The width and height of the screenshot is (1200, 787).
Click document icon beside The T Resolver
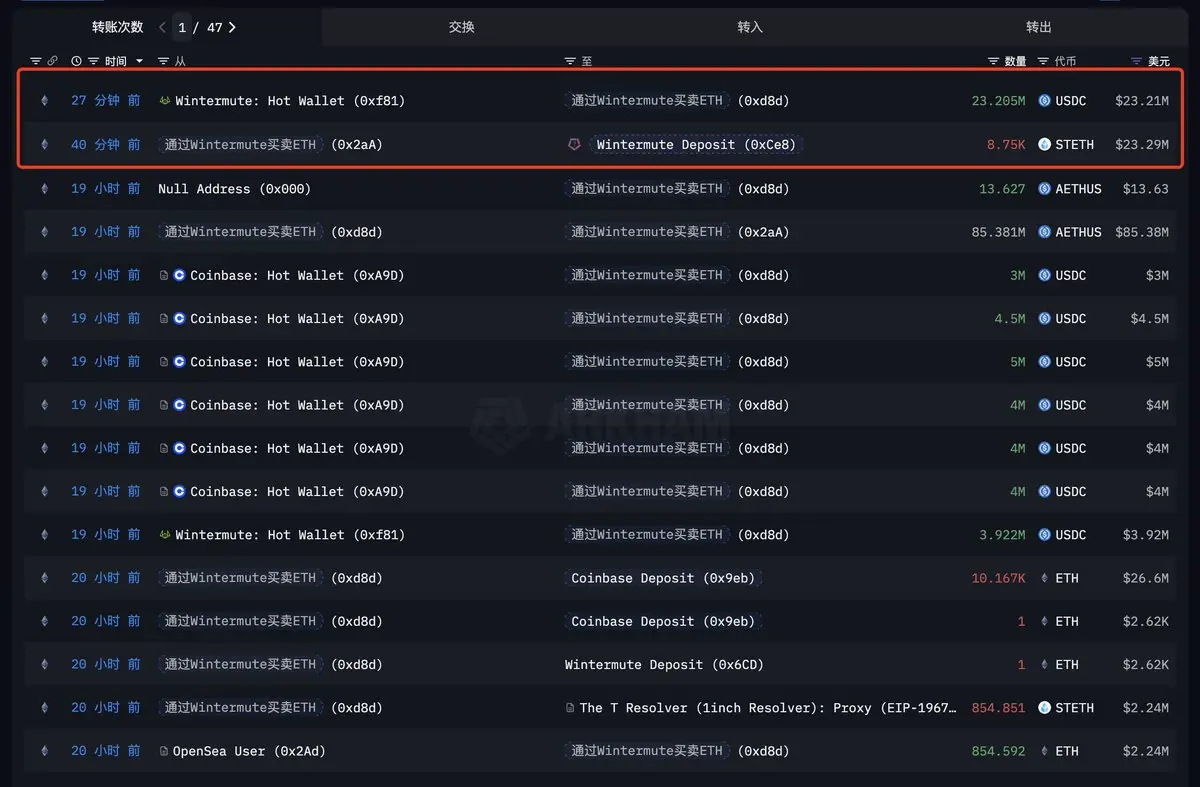point(570,708)
